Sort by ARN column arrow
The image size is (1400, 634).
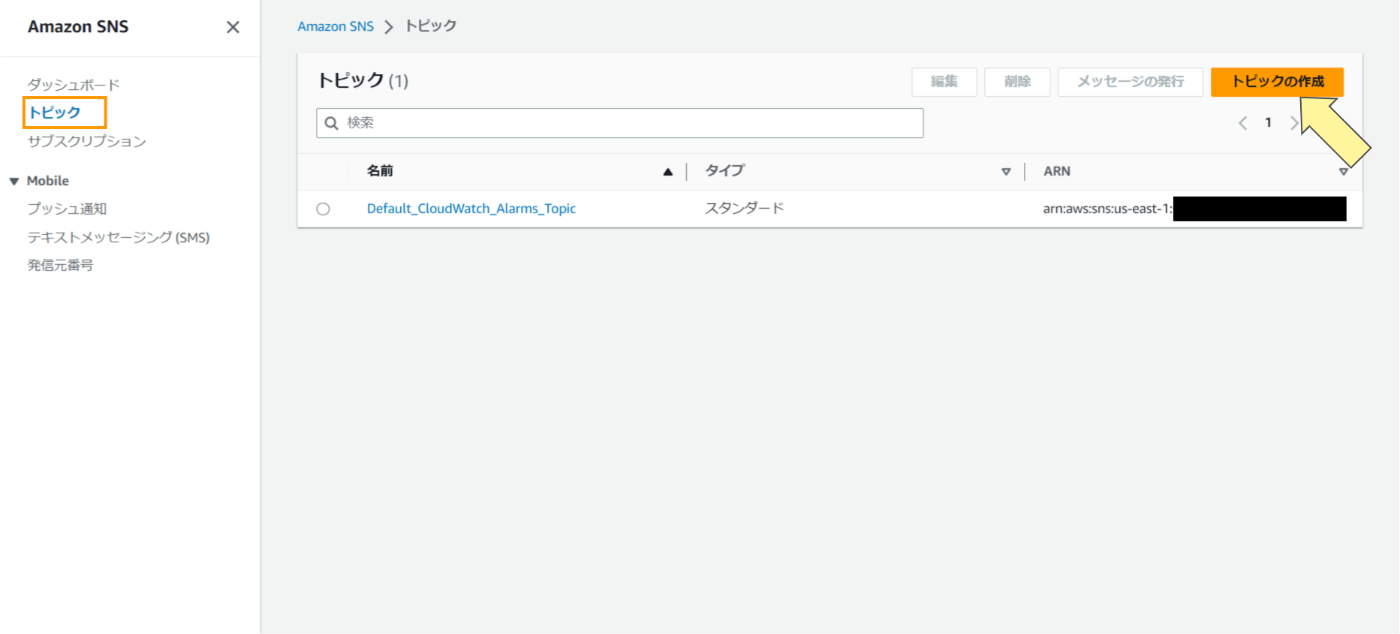[1344, 172]
